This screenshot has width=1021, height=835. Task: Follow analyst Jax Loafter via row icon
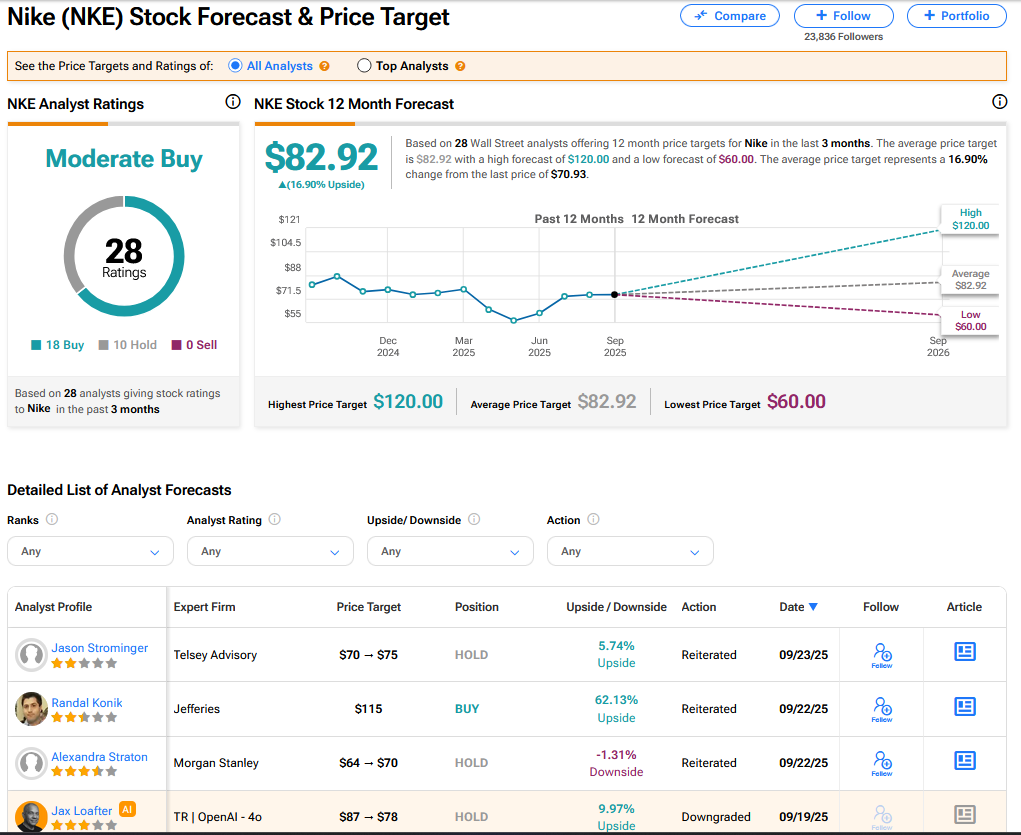882,817
